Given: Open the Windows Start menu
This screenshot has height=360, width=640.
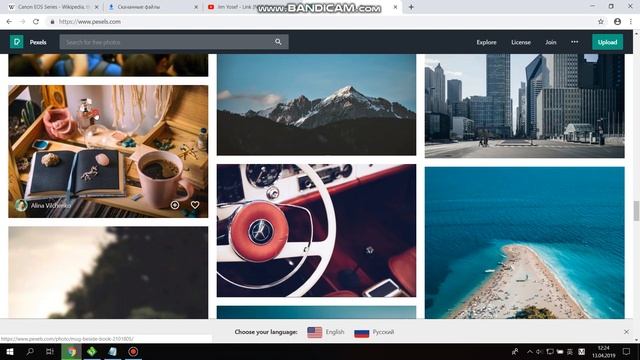Looking at the screenshot, I should 10,351.
